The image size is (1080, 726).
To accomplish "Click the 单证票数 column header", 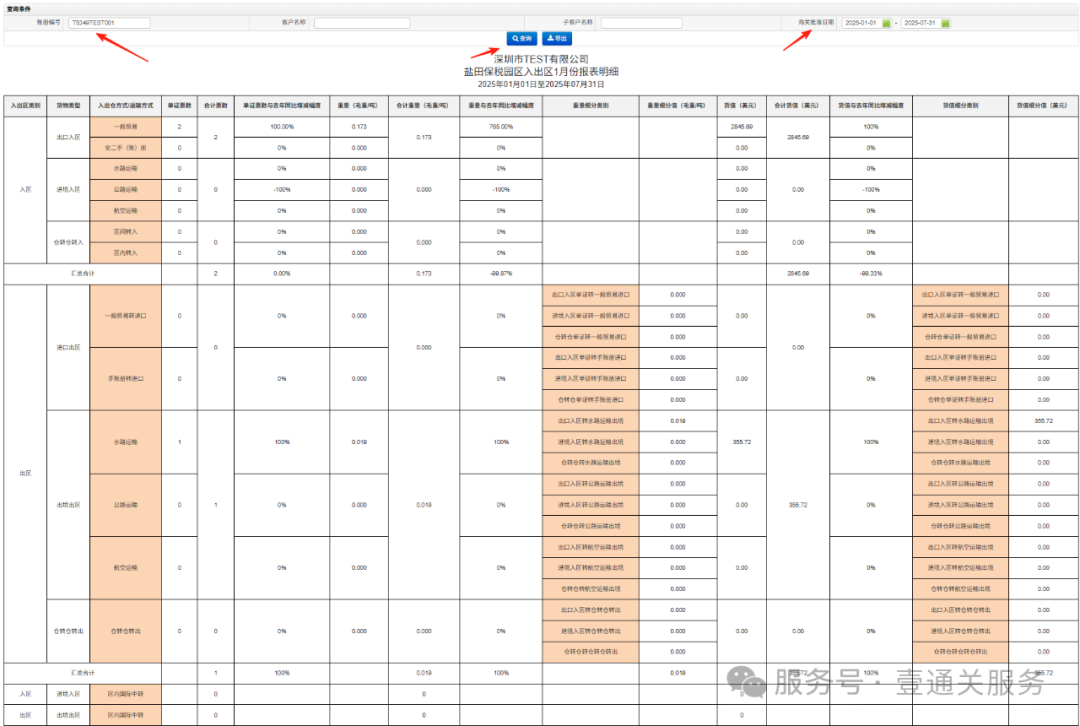I will tap(179, 105).
